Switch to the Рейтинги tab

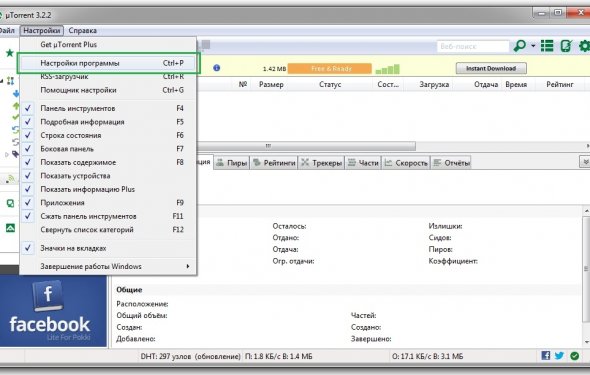[274, 163]
